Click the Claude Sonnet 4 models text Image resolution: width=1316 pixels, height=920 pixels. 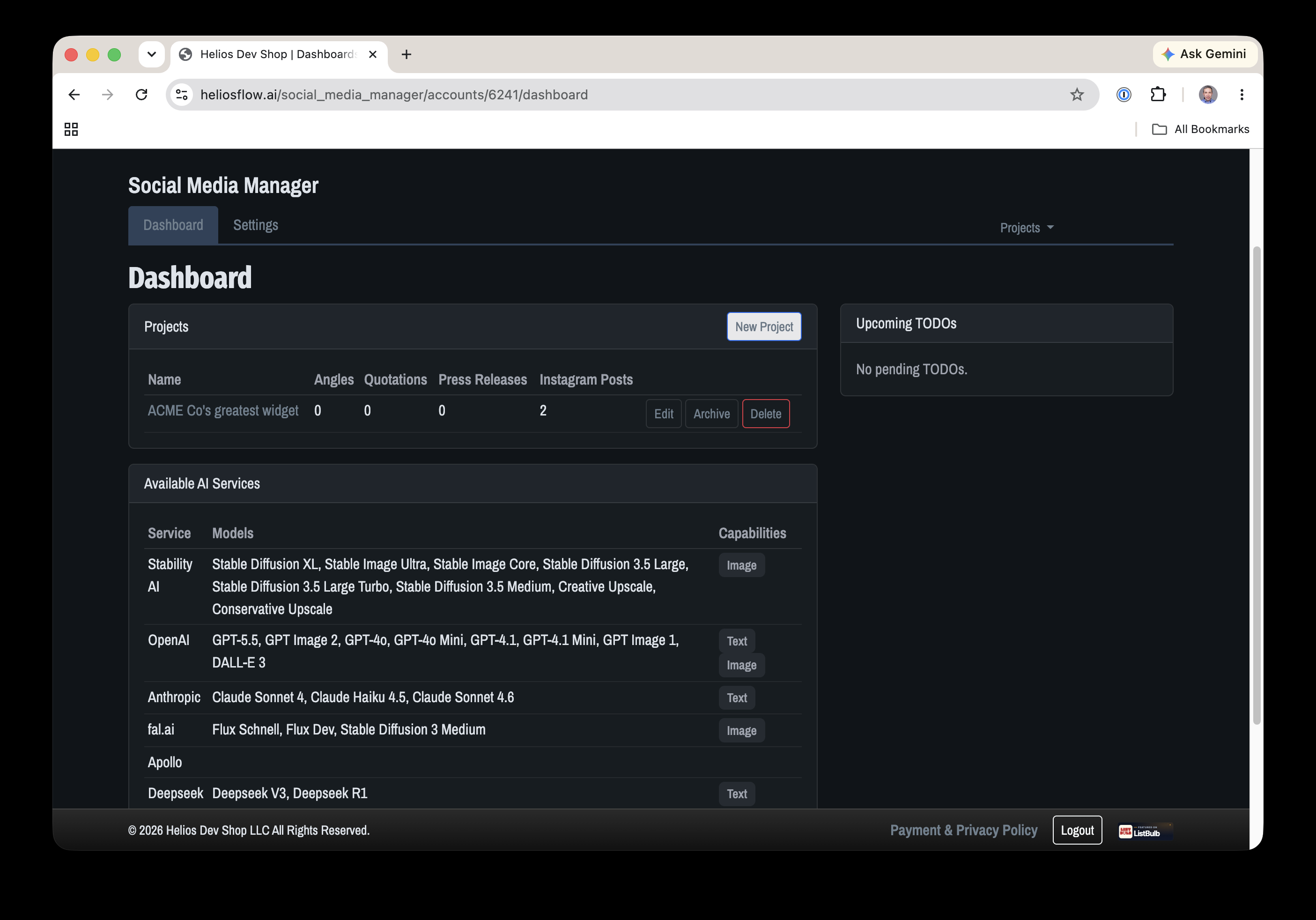pos(363,697)
